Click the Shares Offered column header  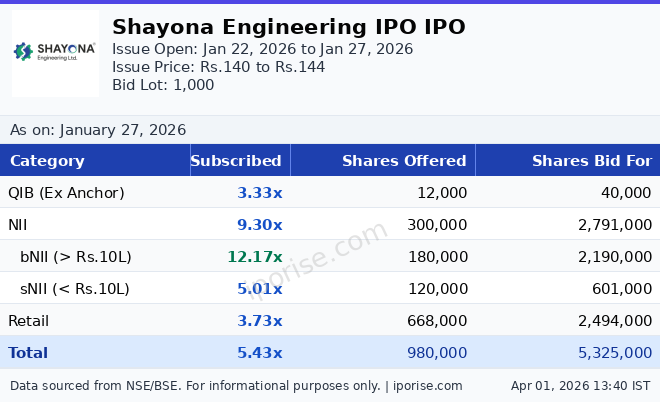click(x=404, y=161)
